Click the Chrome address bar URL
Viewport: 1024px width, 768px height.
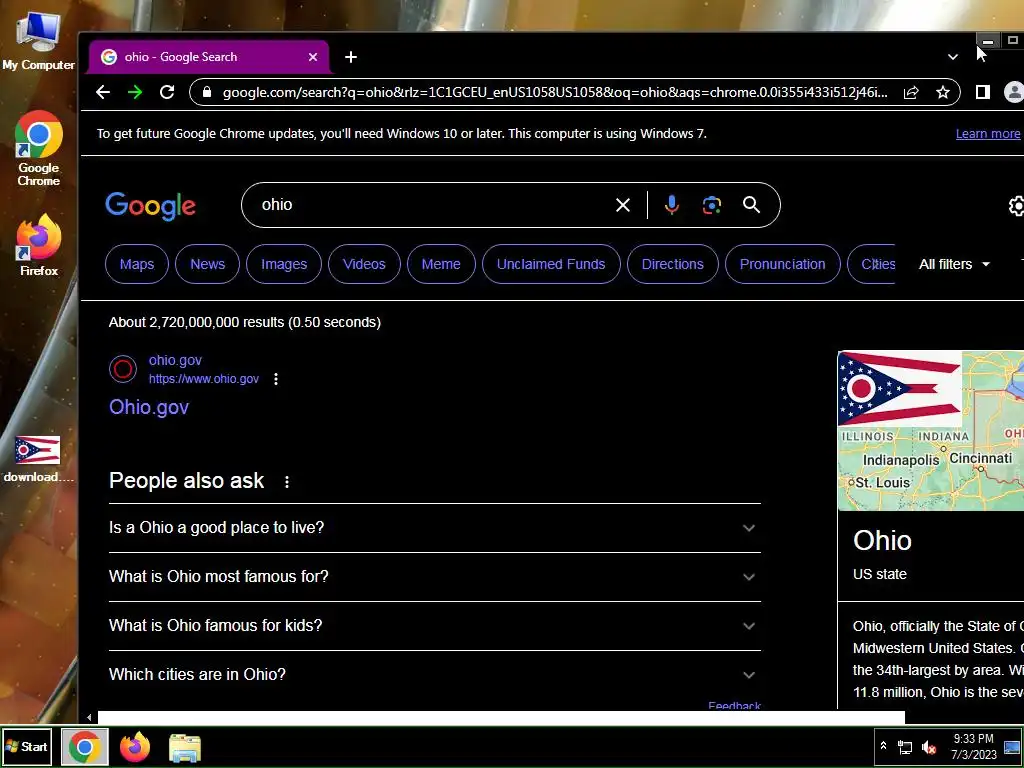click(x=555, y=92)
